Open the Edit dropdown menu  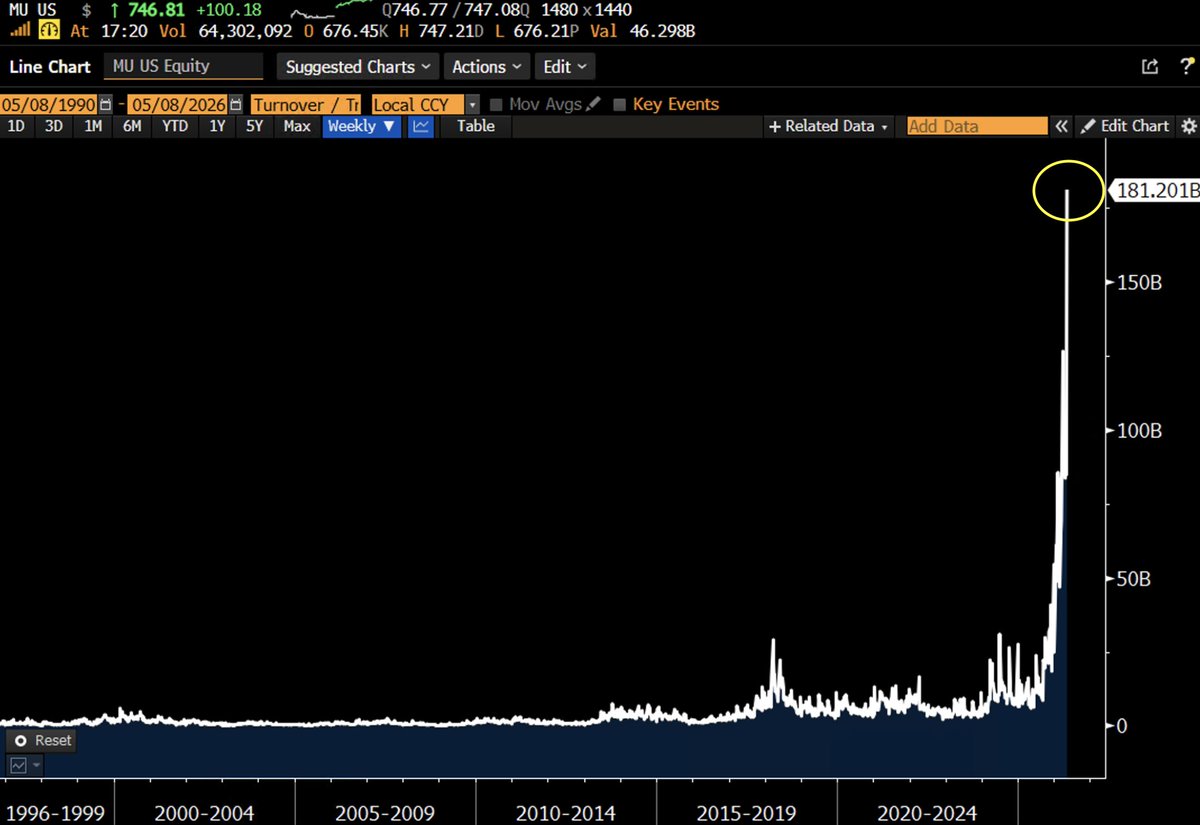click(565, 67)
